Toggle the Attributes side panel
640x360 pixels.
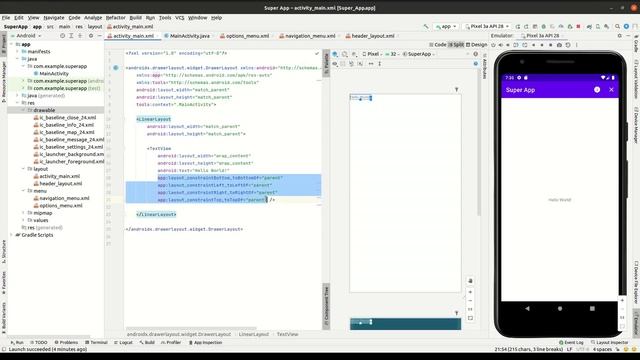(484, 67)
